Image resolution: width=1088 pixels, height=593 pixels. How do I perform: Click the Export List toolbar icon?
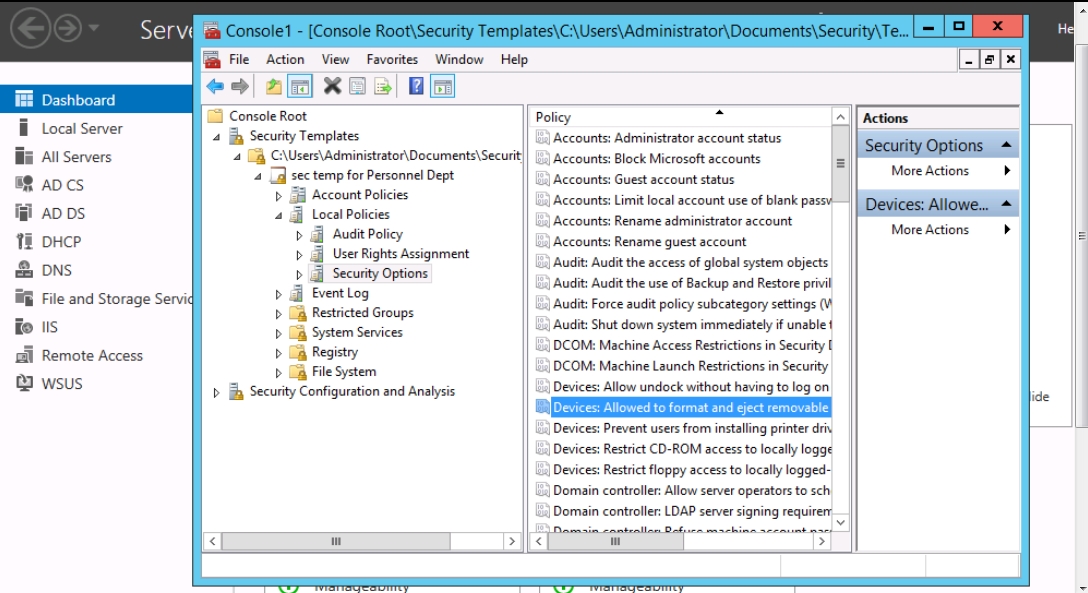pyautogui.click(x=382, y=87)
